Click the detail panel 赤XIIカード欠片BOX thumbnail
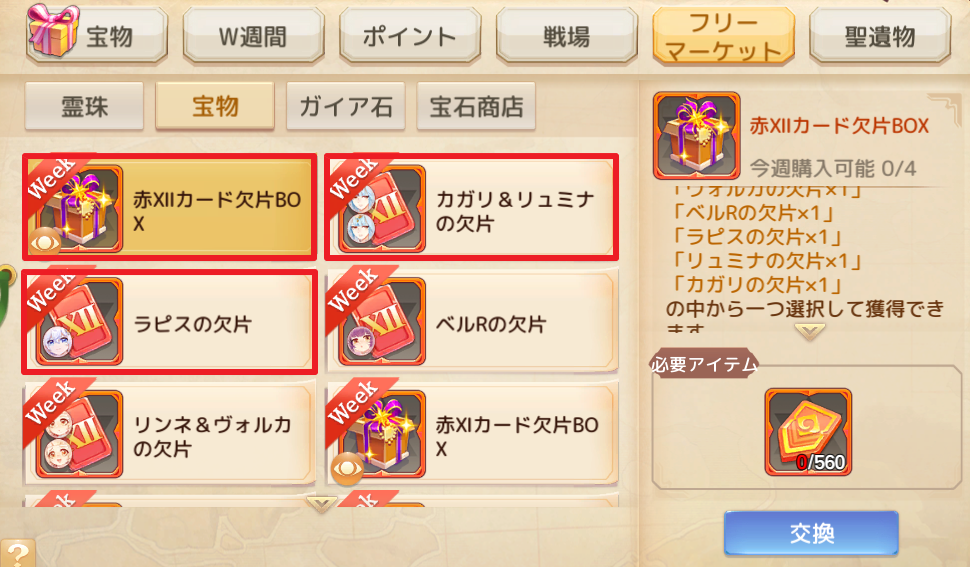Viewport: 970px width, 567px height. (x=697, y=135)
